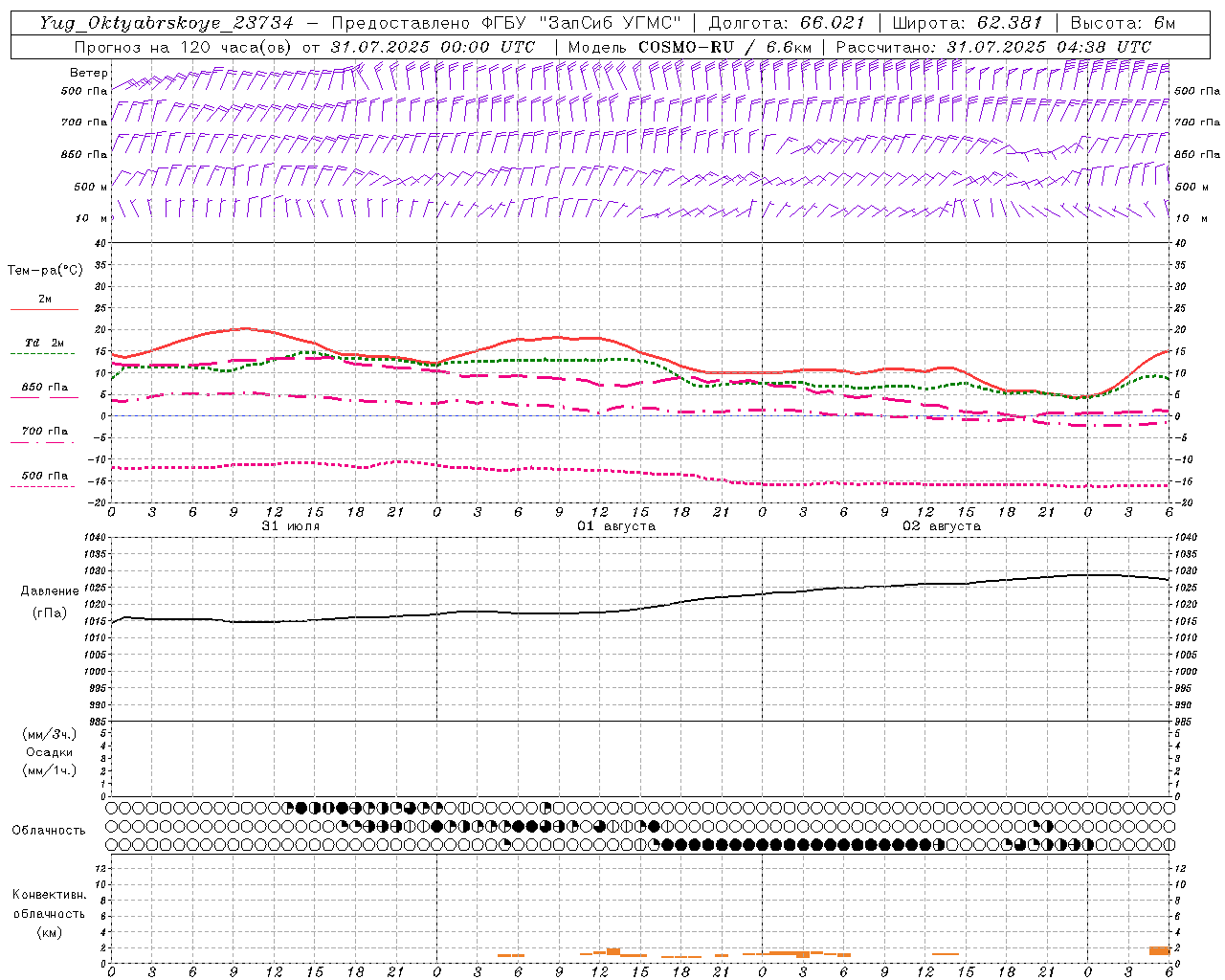Click the 31 июля date label
The width and height of the screenshot is (1225, 980).
pos(292,526)
